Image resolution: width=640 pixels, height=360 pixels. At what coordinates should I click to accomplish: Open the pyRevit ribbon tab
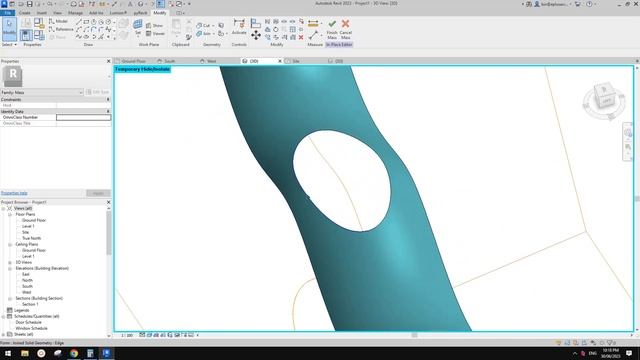(140, 13)
